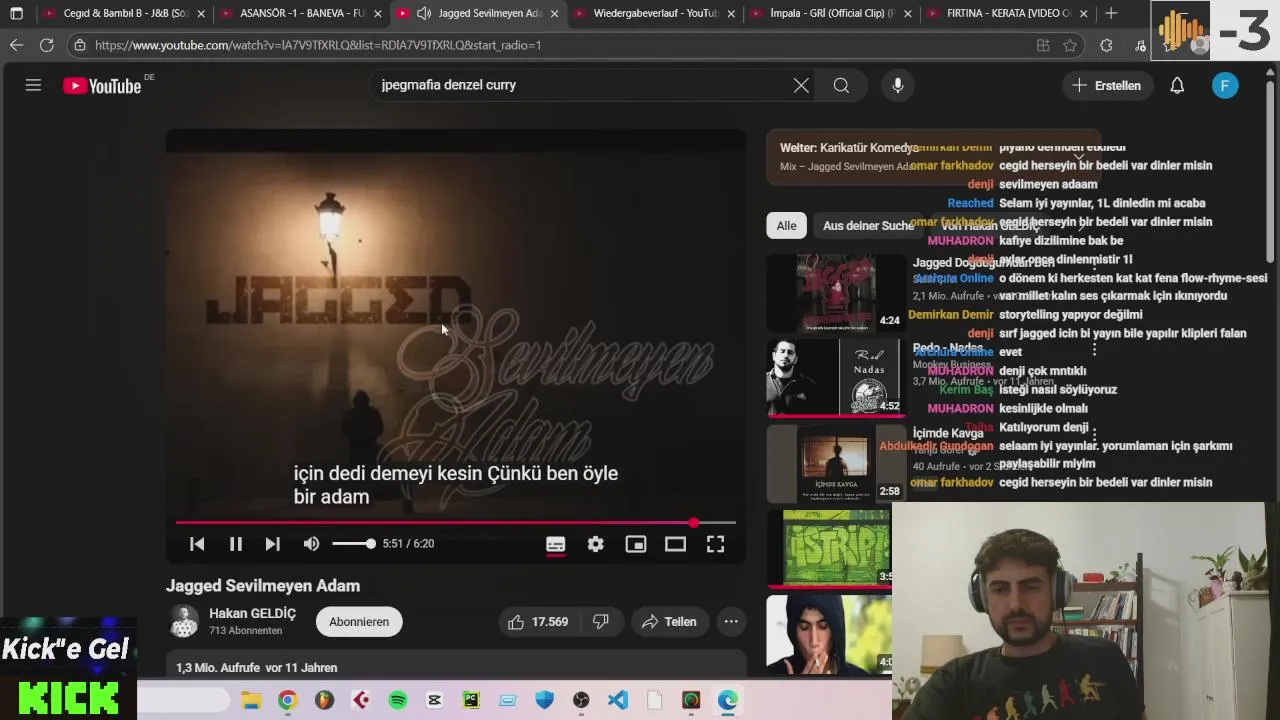
Task: Switch to FIRTINA - KERATA tab
Action: (1007, 13)
